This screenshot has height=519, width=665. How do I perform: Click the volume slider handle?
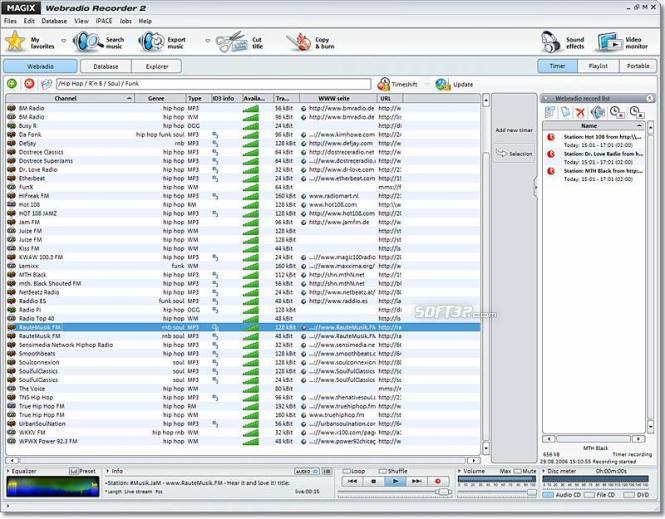click(x=532, y=492)
